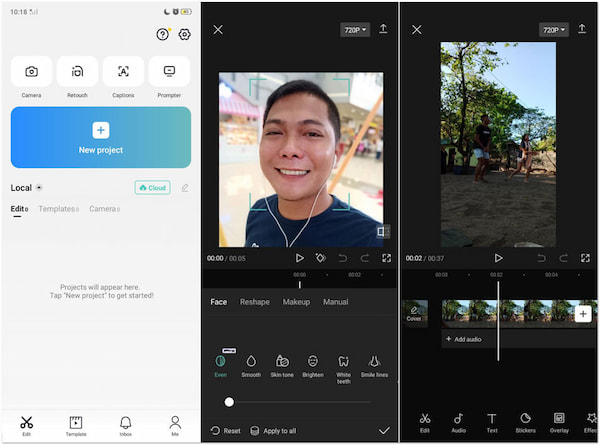Open 720P dropdown in beach video editor
600x445 pixels.
[x=554, y=30]
